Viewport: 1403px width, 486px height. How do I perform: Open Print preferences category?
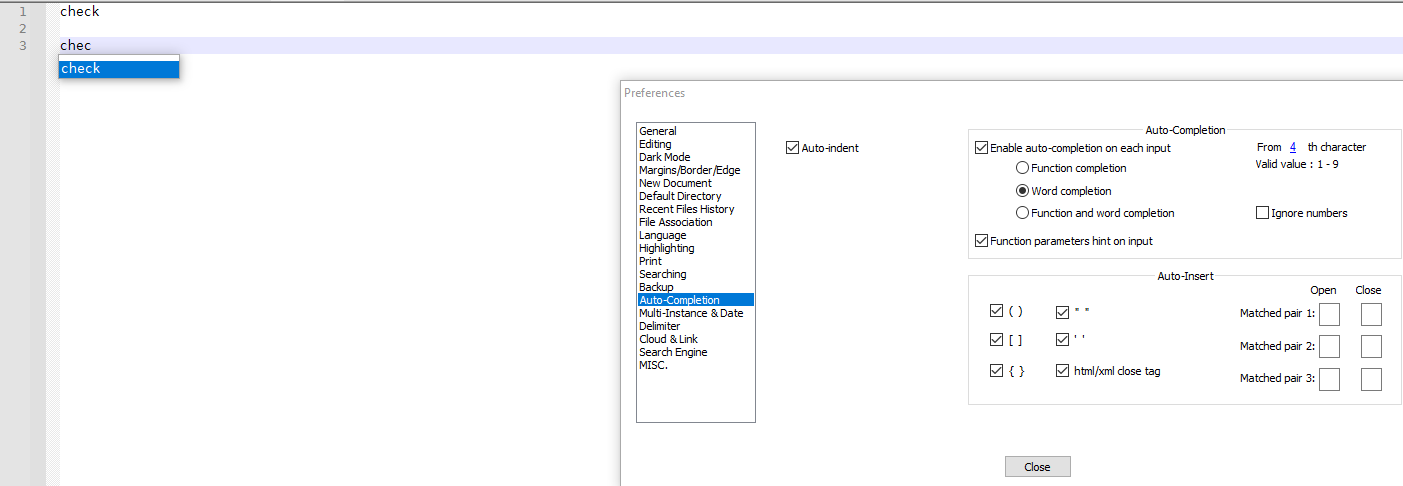pyautogui.click(x=651, y=261)
